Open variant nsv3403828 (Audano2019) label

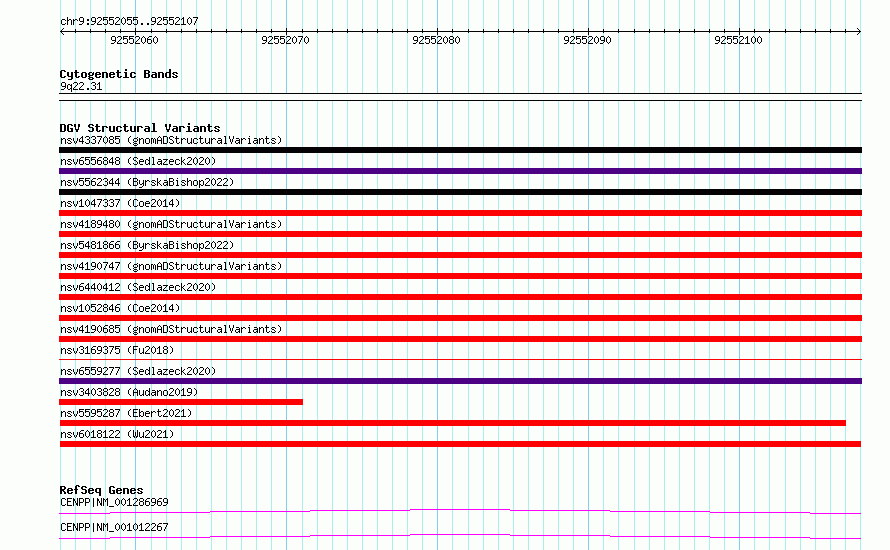click(x=129, y=392)
